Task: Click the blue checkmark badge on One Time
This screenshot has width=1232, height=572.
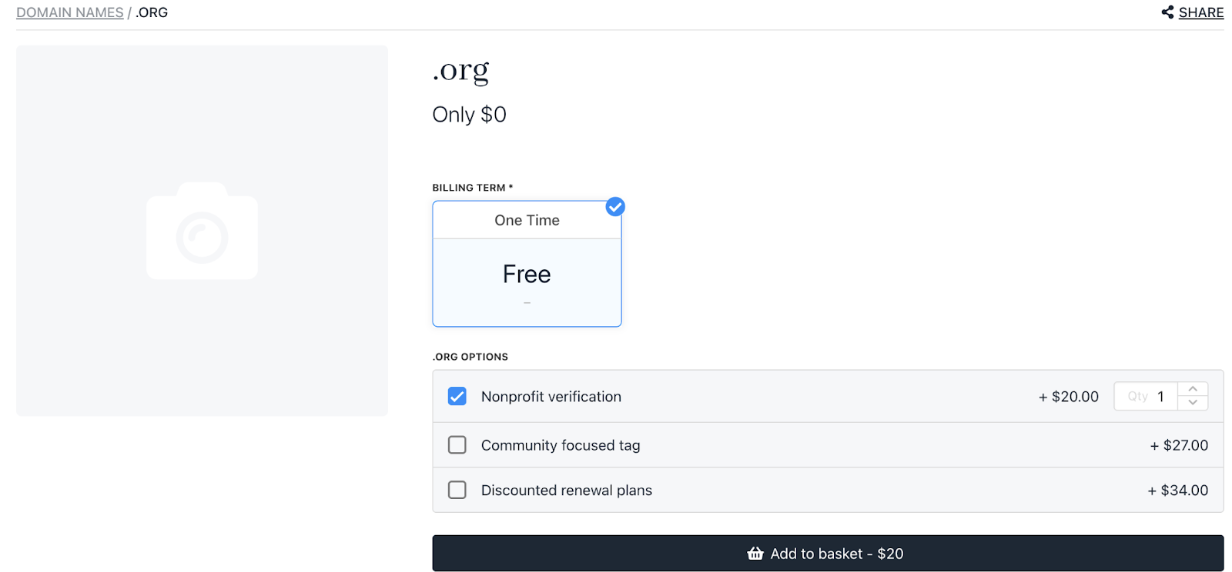Action: point(616,206)
